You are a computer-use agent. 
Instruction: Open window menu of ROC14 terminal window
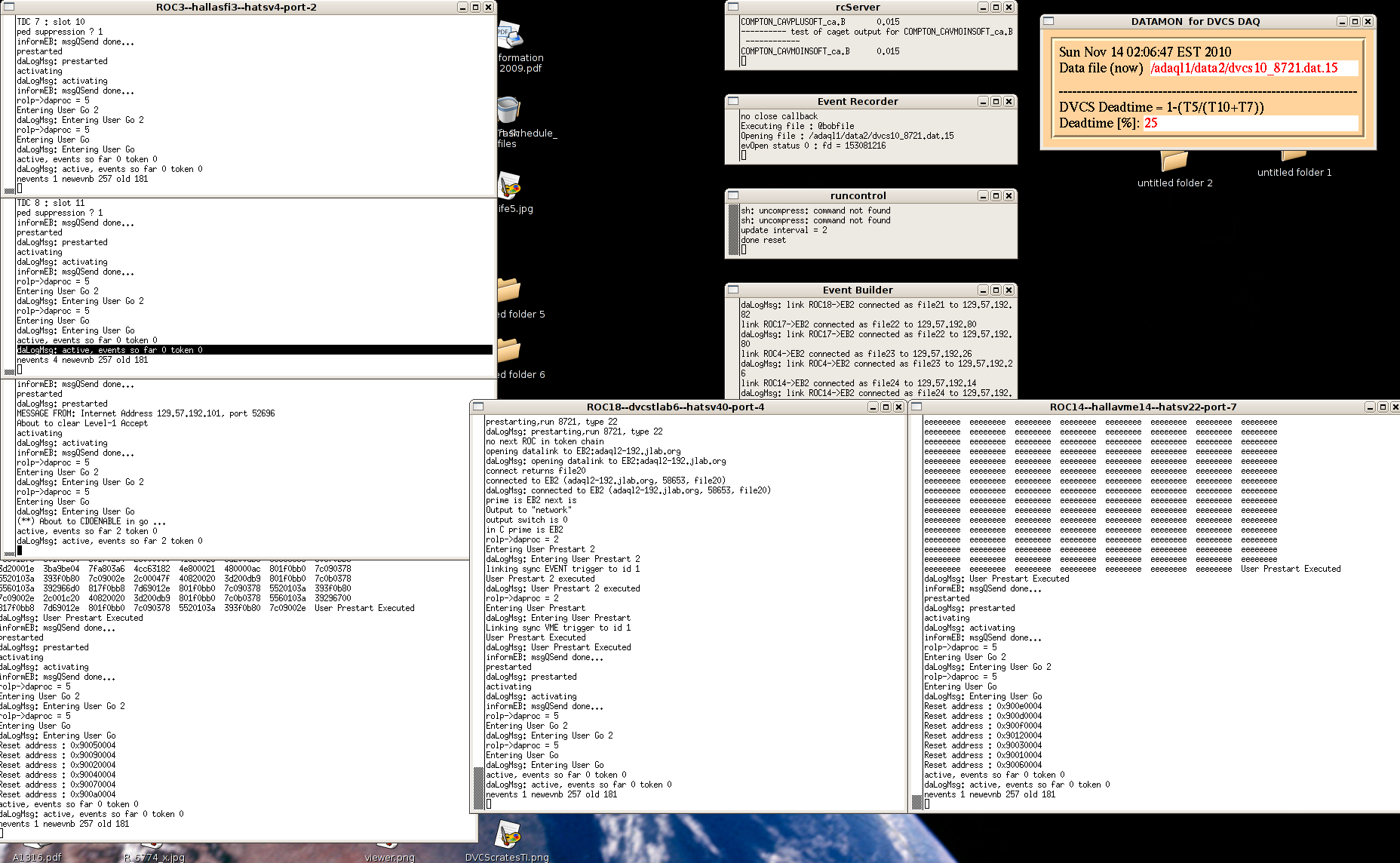coord(916,407)
